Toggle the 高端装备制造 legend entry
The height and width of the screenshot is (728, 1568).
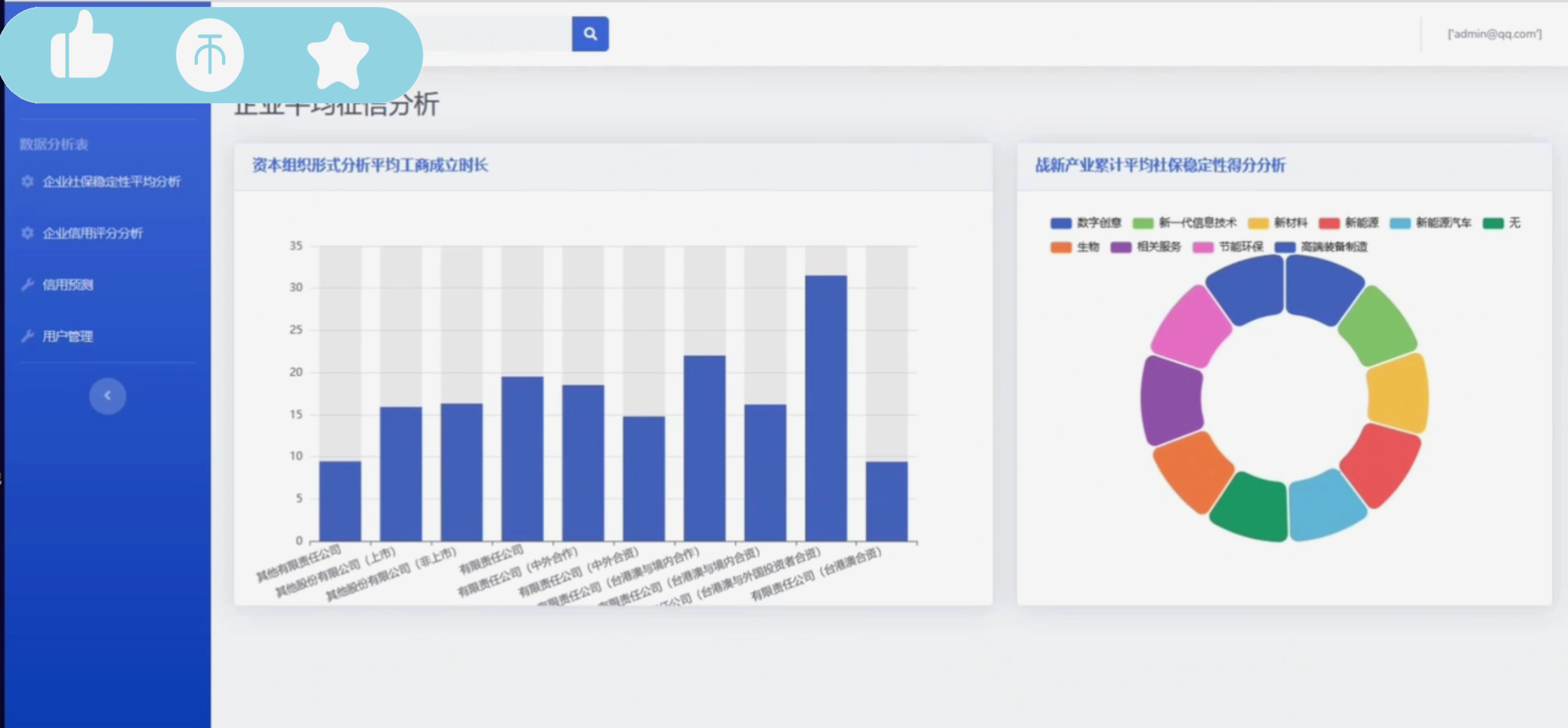pyautogui.click(x=1333, y=246)
